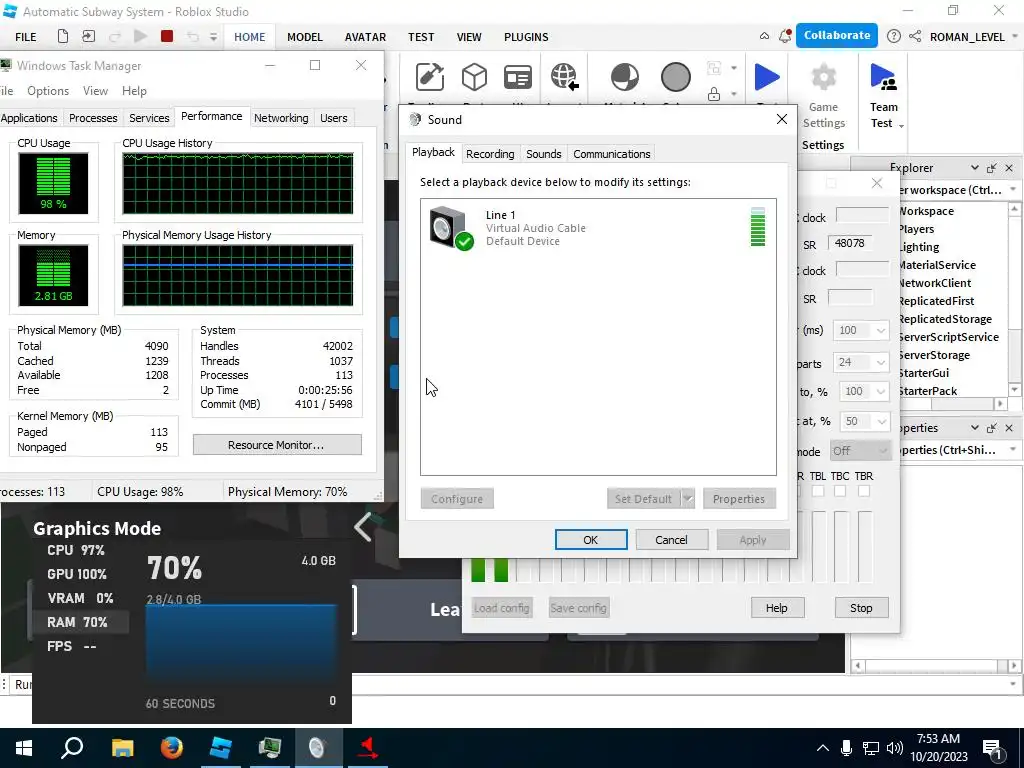Toggle the TBL checkbox
Viewport: 1024px width, 768px height.
tap(818, 491)
